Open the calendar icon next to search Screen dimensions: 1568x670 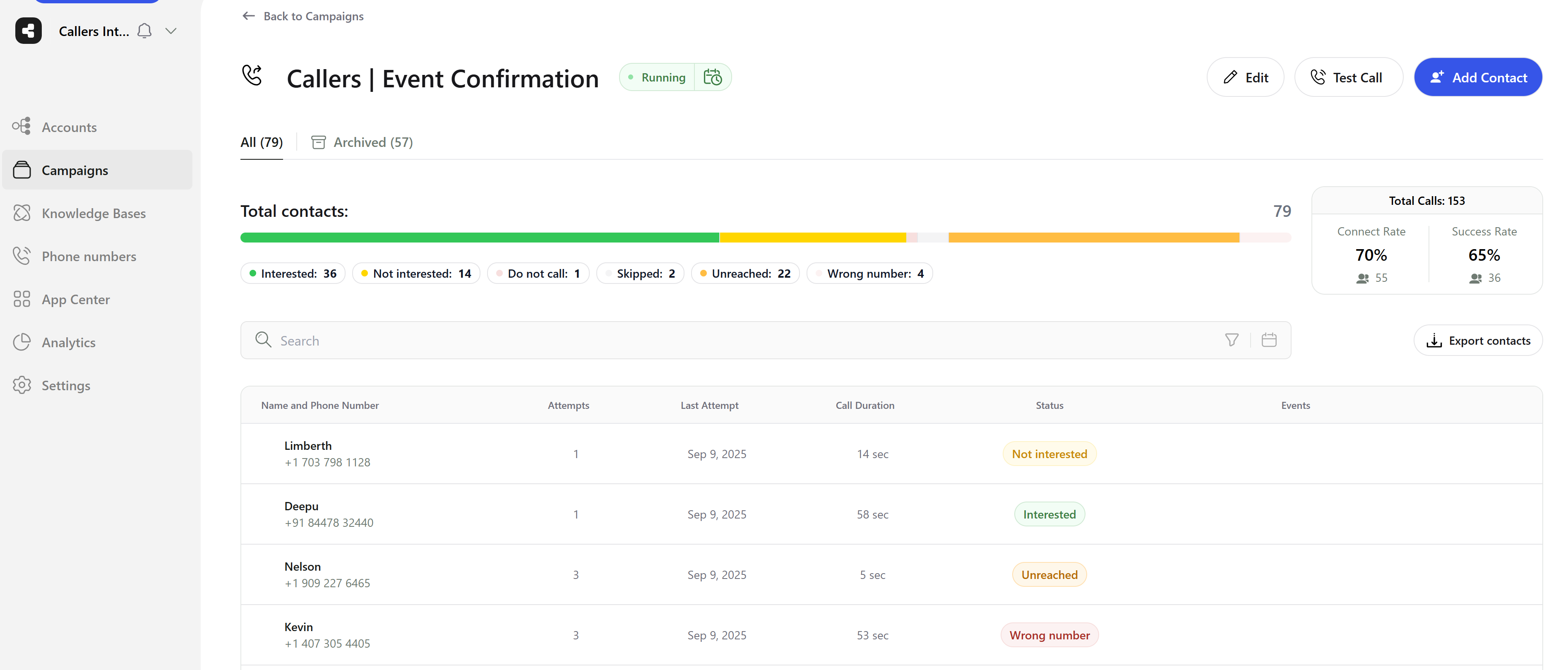[1270, 340]
